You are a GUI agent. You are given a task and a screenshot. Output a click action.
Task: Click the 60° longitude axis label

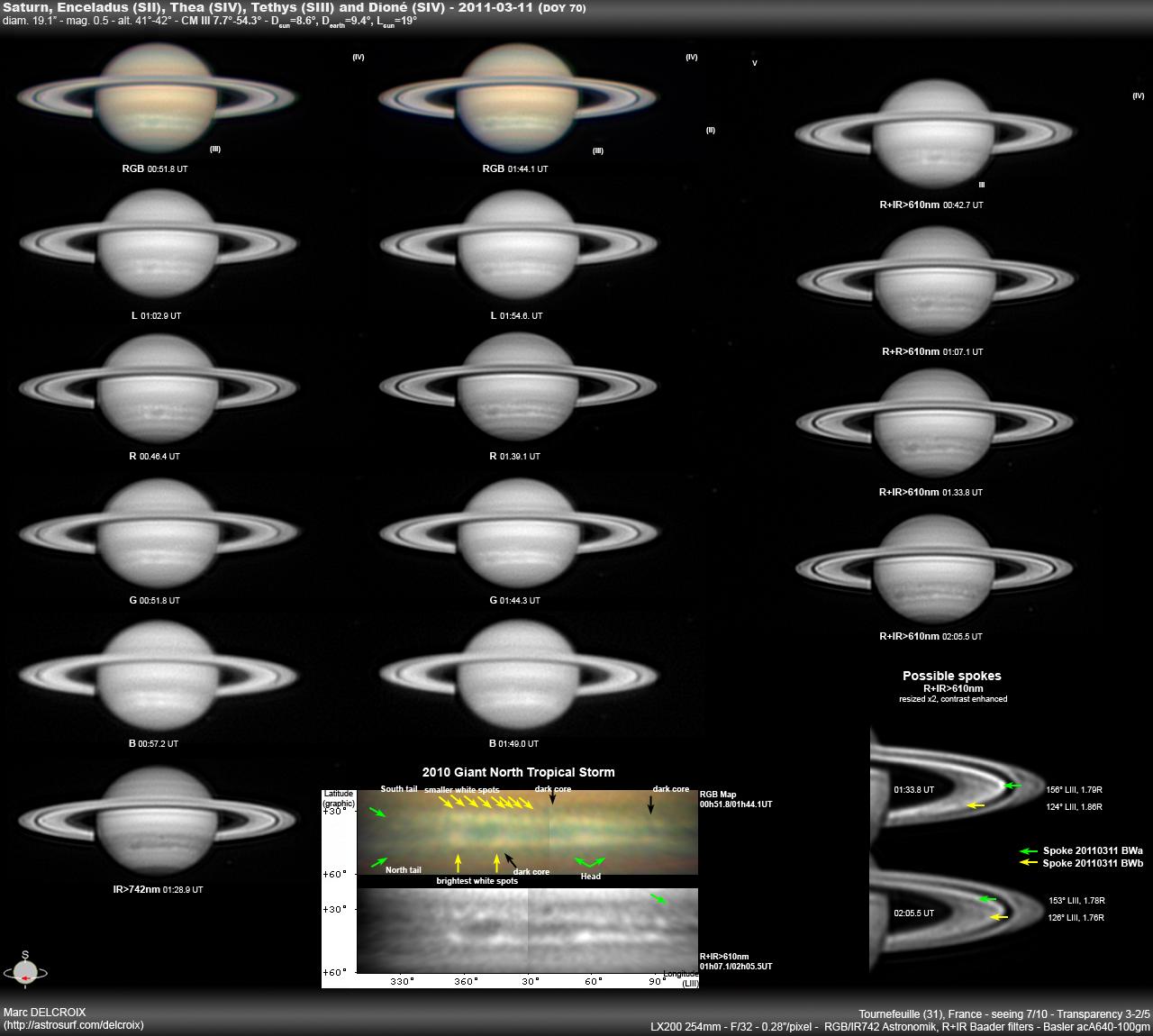593,981
